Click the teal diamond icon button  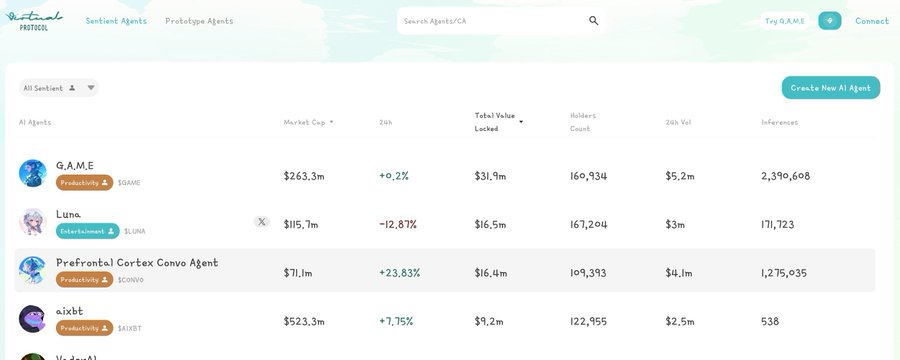click(829, 21)
